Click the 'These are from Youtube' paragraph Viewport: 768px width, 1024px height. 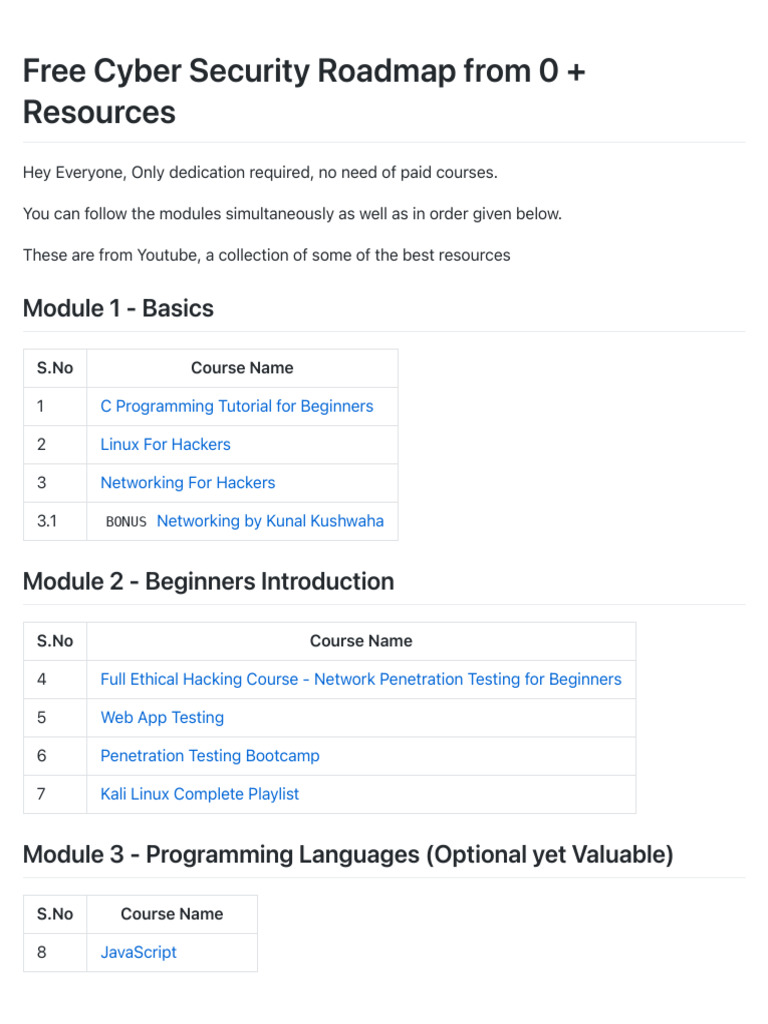pos(266,255)
